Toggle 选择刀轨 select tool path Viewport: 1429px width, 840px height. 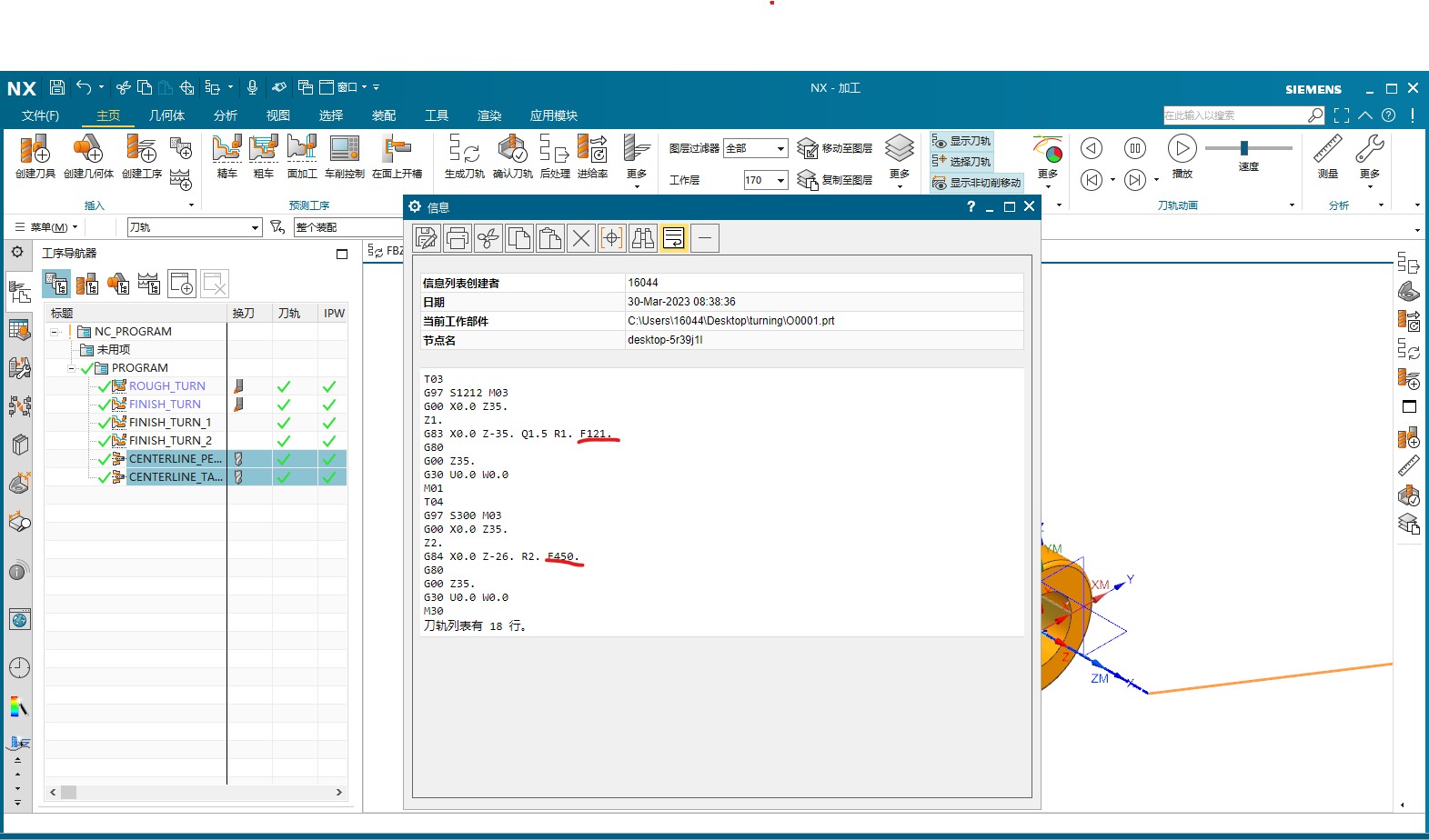pos(961,161)
